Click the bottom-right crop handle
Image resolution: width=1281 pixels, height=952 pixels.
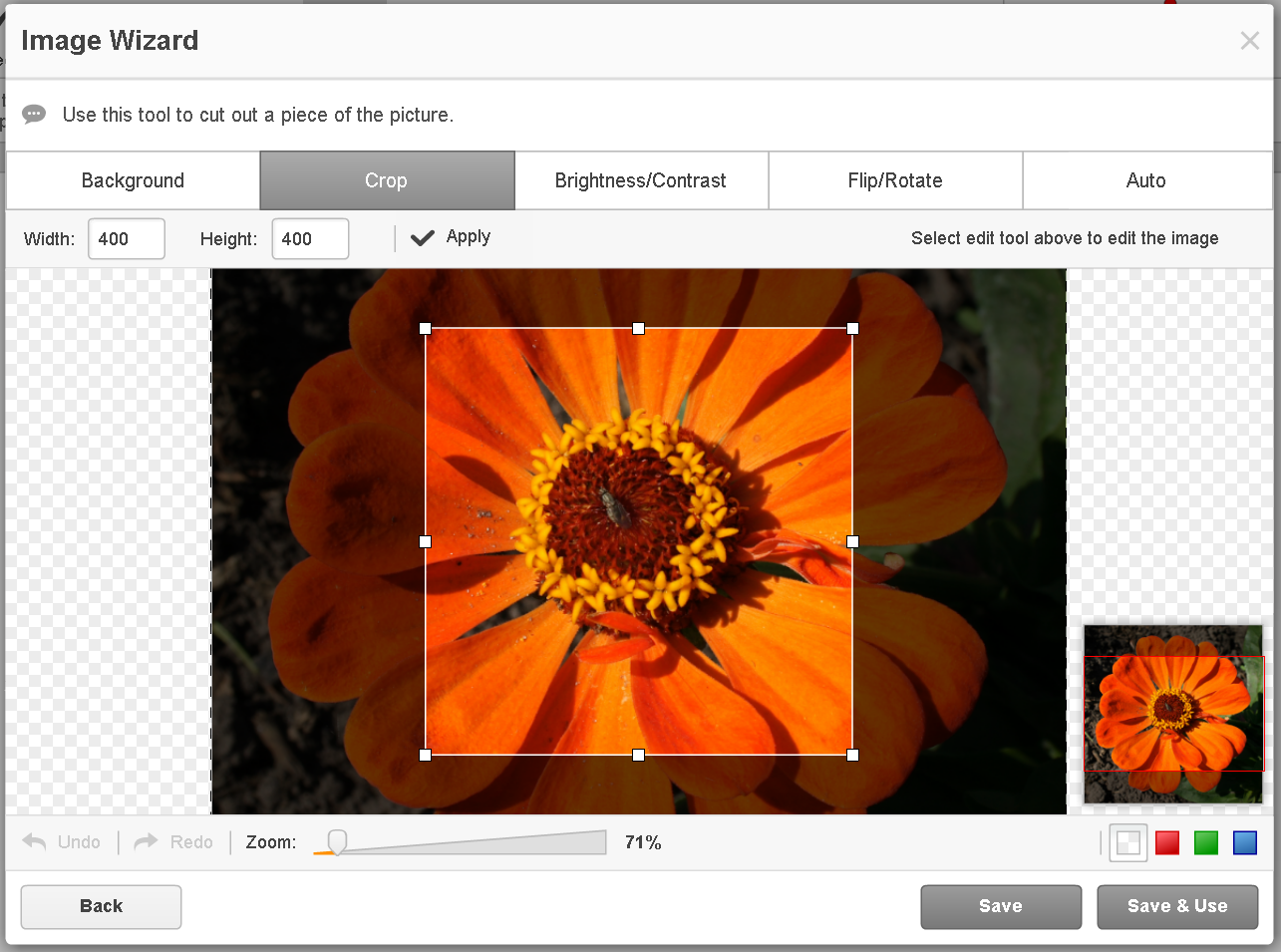coord(852,755)
